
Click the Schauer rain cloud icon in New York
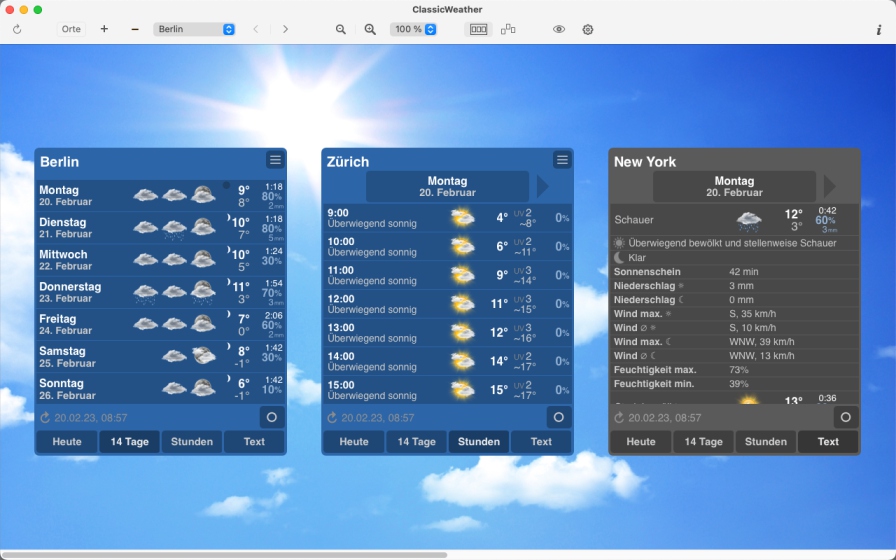tap(749, 220)
